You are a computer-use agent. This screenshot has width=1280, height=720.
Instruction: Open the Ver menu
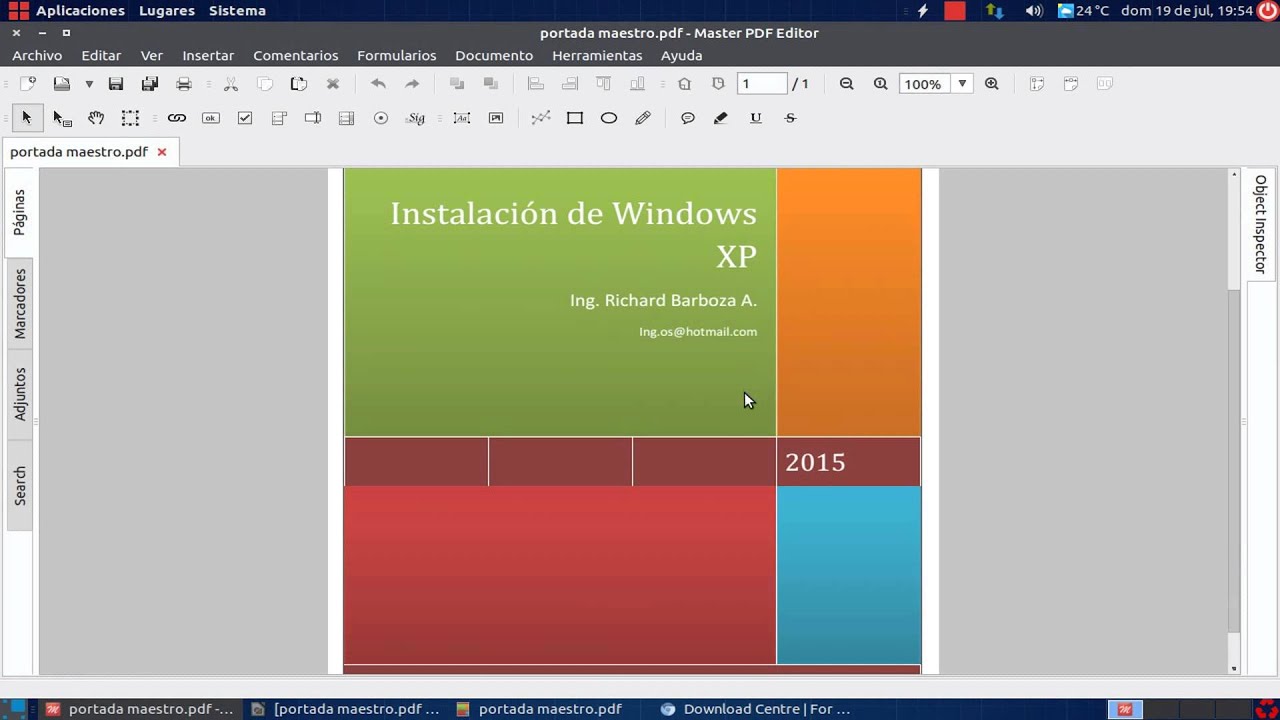coord(152,55)
